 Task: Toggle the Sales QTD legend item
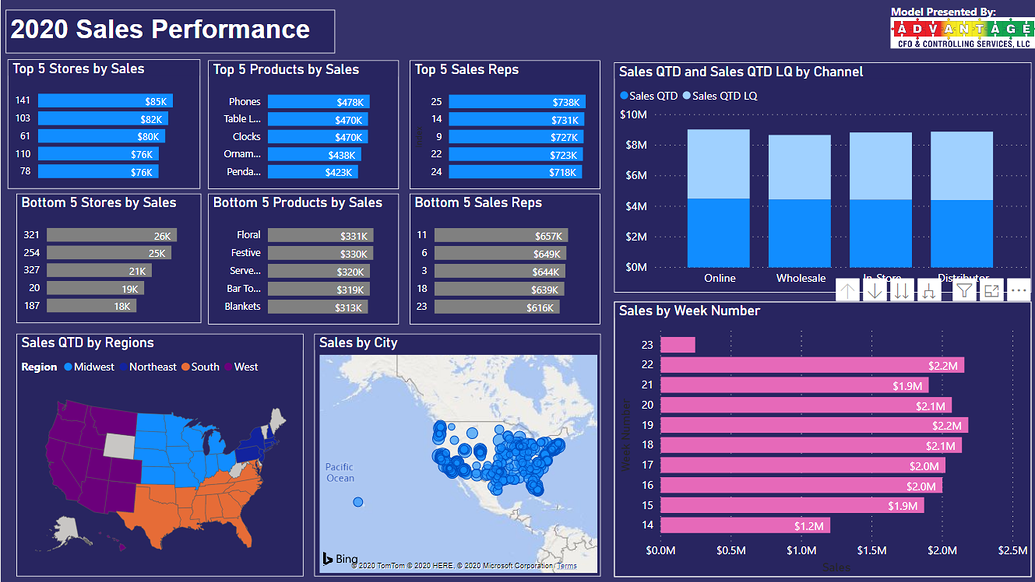650,95
